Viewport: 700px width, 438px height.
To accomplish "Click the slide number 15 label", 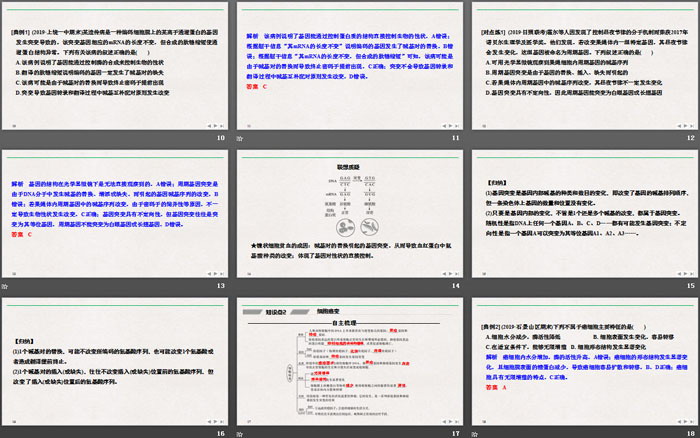I will (689, 285).
